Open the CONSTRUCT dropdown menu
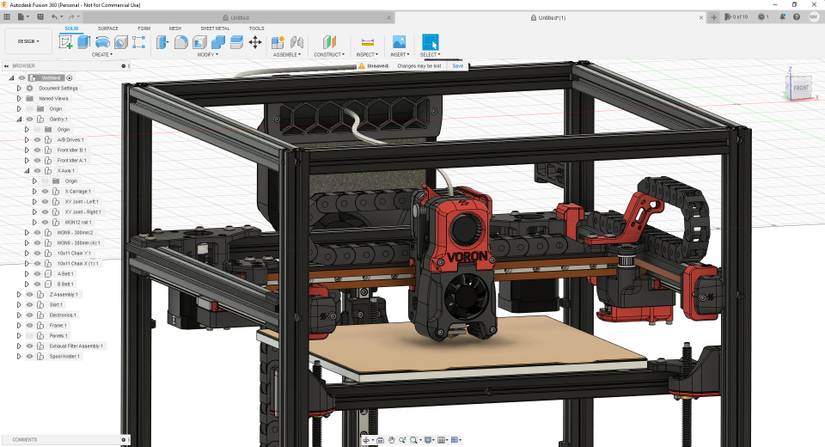This screenshot has height=447, width=825. pyautogui.click(x=329, y=55)
